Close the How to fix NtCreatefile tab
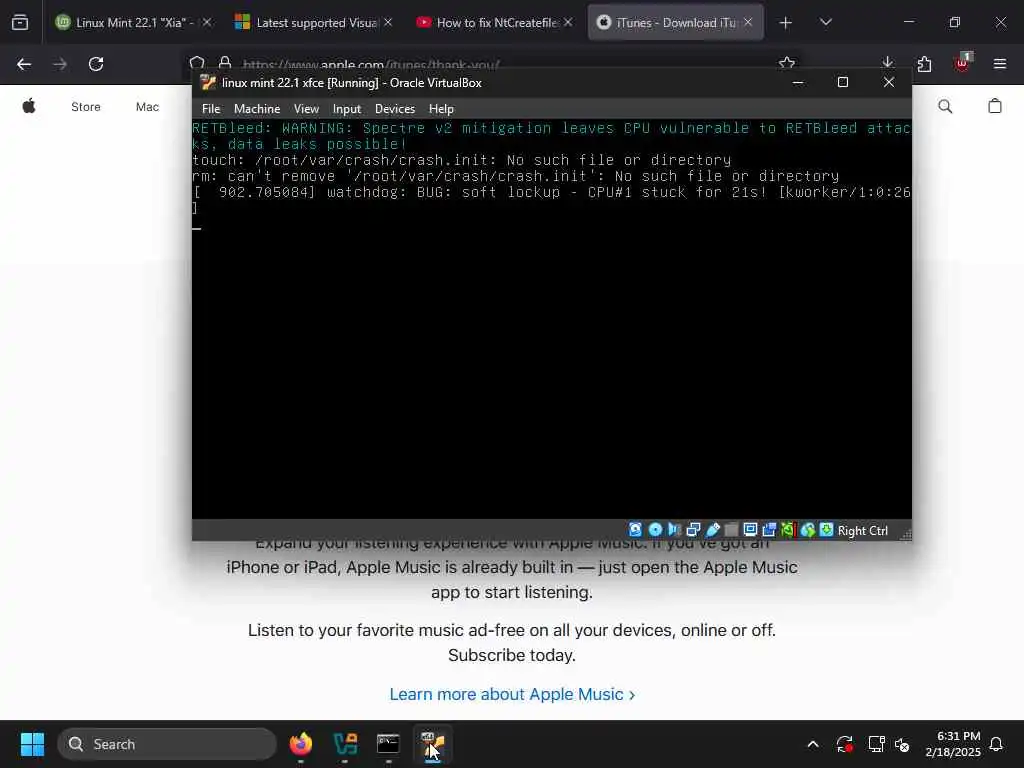Viewport: 1024px width, 768px height. coord(568,22)
